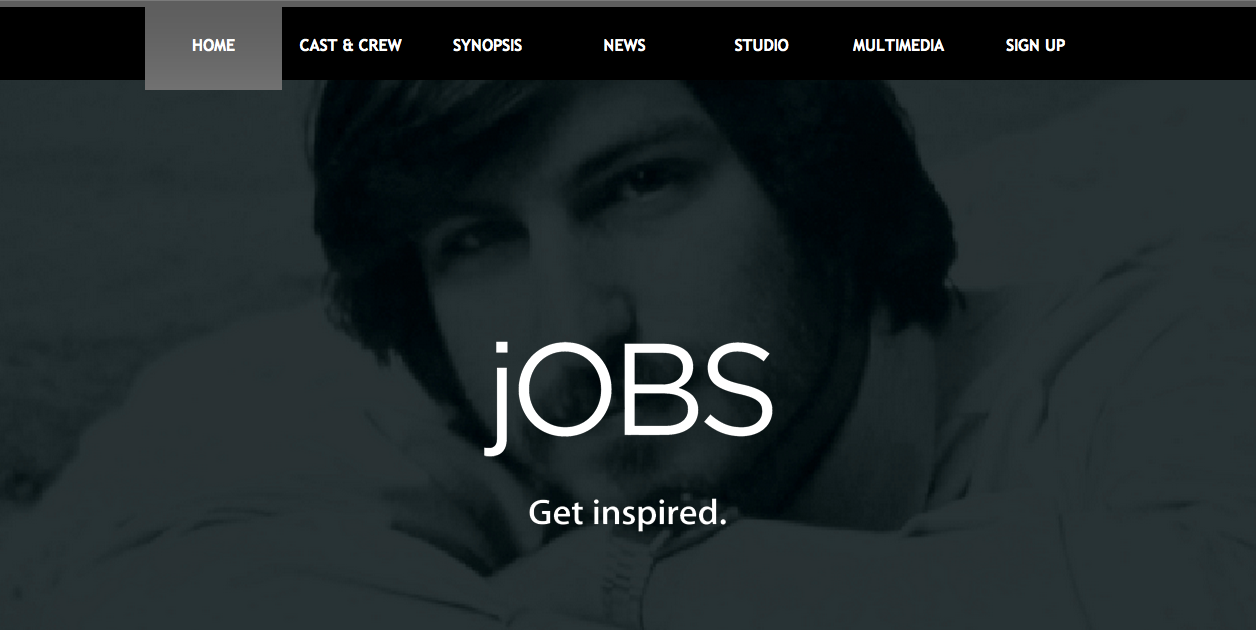1256x630 pixels.
Task: Click the lowercase j in jOBS logo
Action: click(x=500, y=398)
